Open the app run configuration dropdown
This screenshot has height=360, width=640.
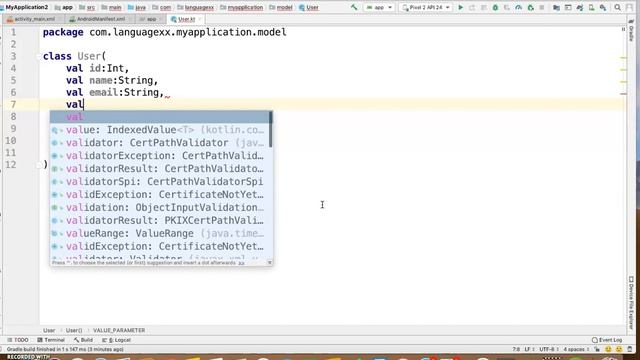(x=379, y=7)
